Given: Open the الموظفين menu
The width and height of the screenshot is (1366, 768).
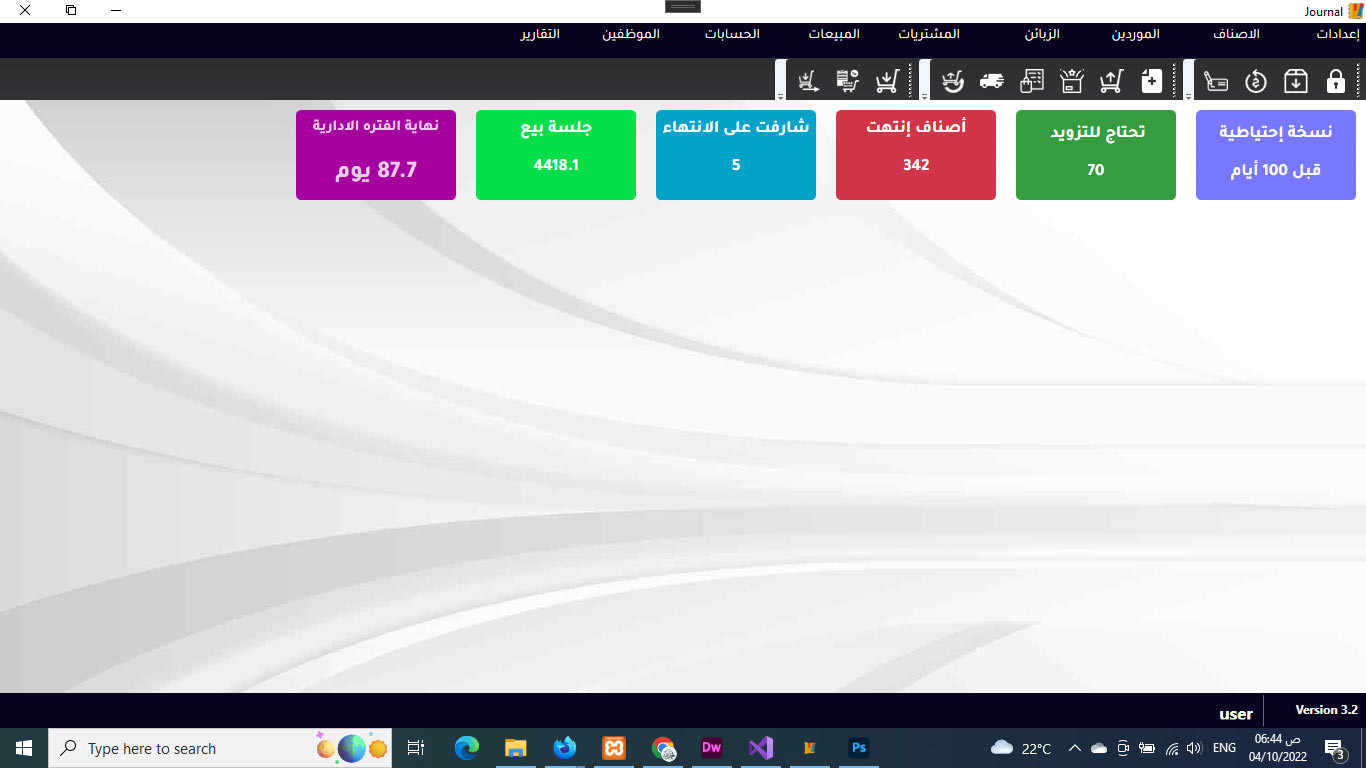Looking at the screenshot, I should [631, 34].
